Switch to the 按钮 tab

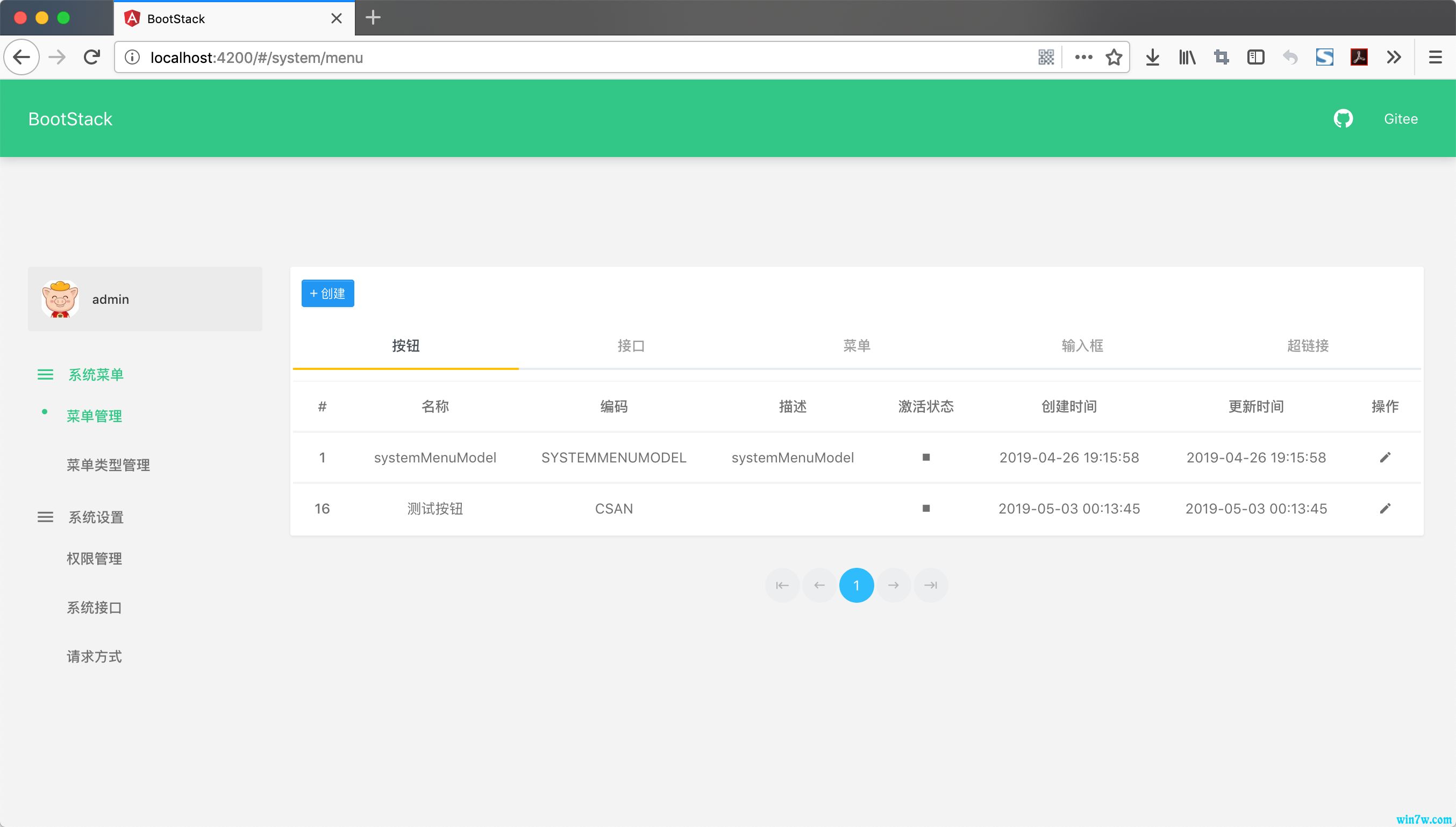pos(405,346)
